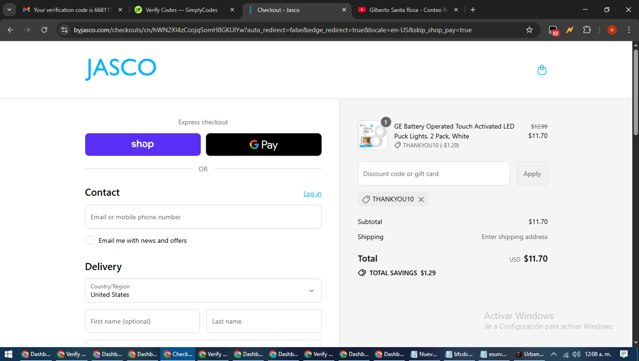Close the Checkout - Jasco tab
Image resolution: width=639 pixels, height=361 pixels.
[344, 10]
